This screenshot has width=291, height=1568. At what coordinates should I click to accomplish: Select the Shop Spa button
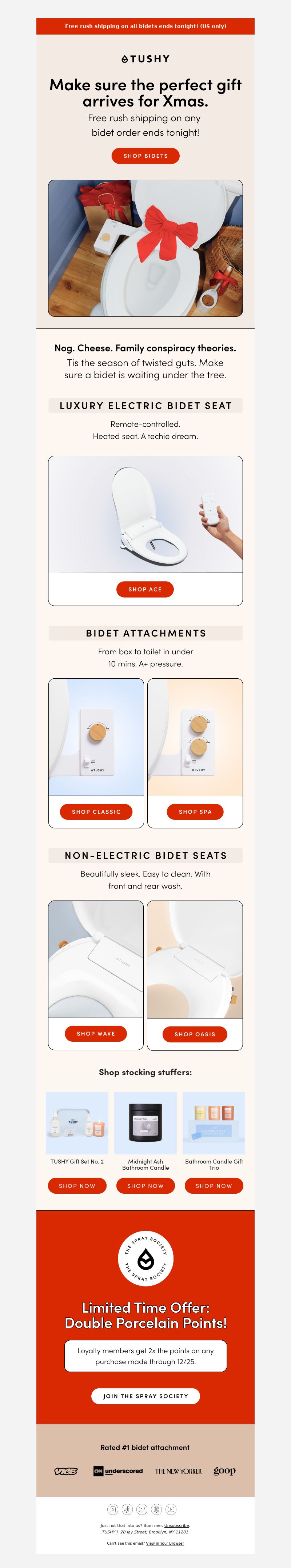195,811
